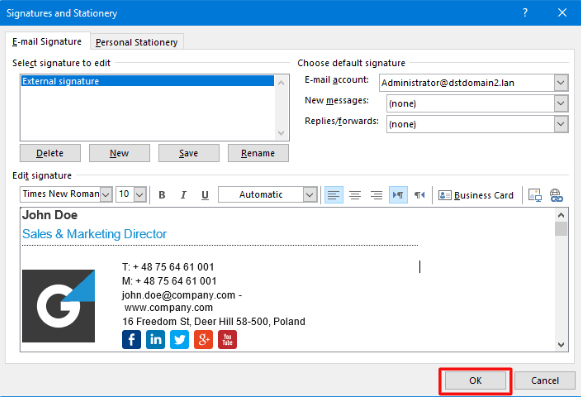Click the LinkedIn icon in signature
581x397 pixels.
click(155, 340)
